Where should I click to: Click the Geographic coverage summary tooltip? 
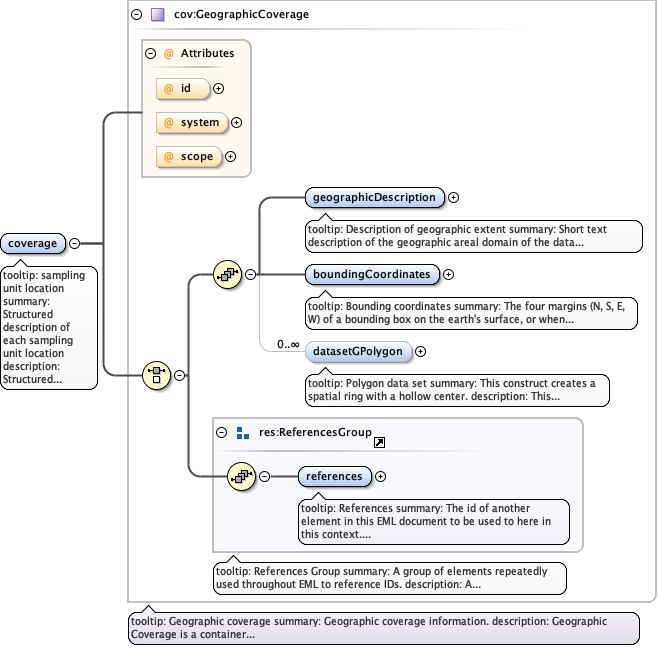click(x=383, y=627)
